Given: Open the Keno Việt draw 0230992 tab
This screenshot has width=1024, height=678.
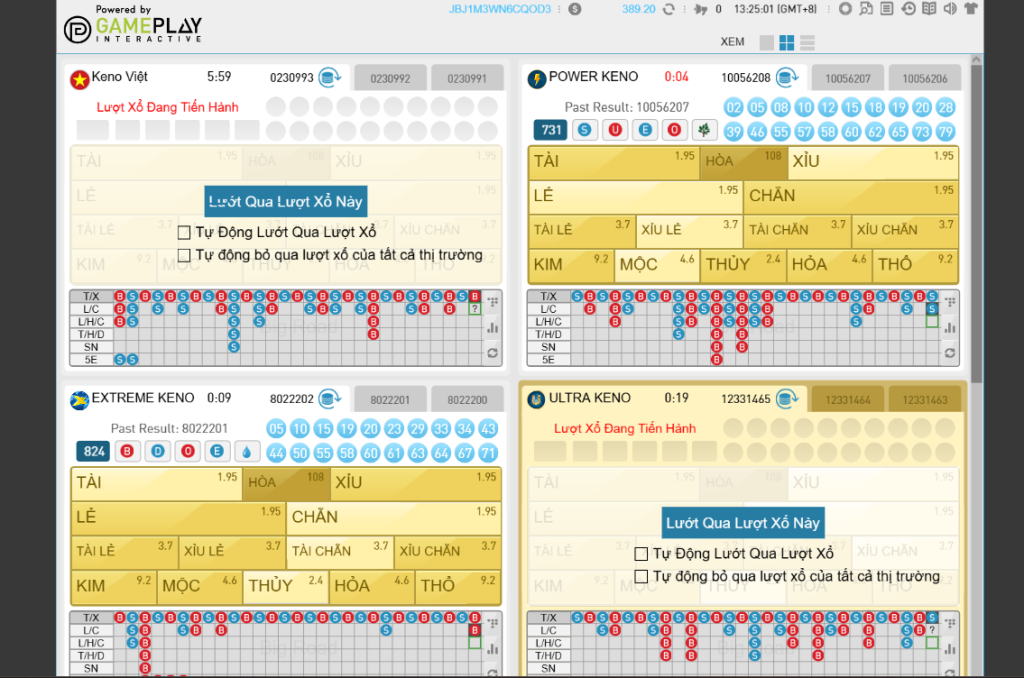Looking at the screenshot, I should [x=391, y=78].
